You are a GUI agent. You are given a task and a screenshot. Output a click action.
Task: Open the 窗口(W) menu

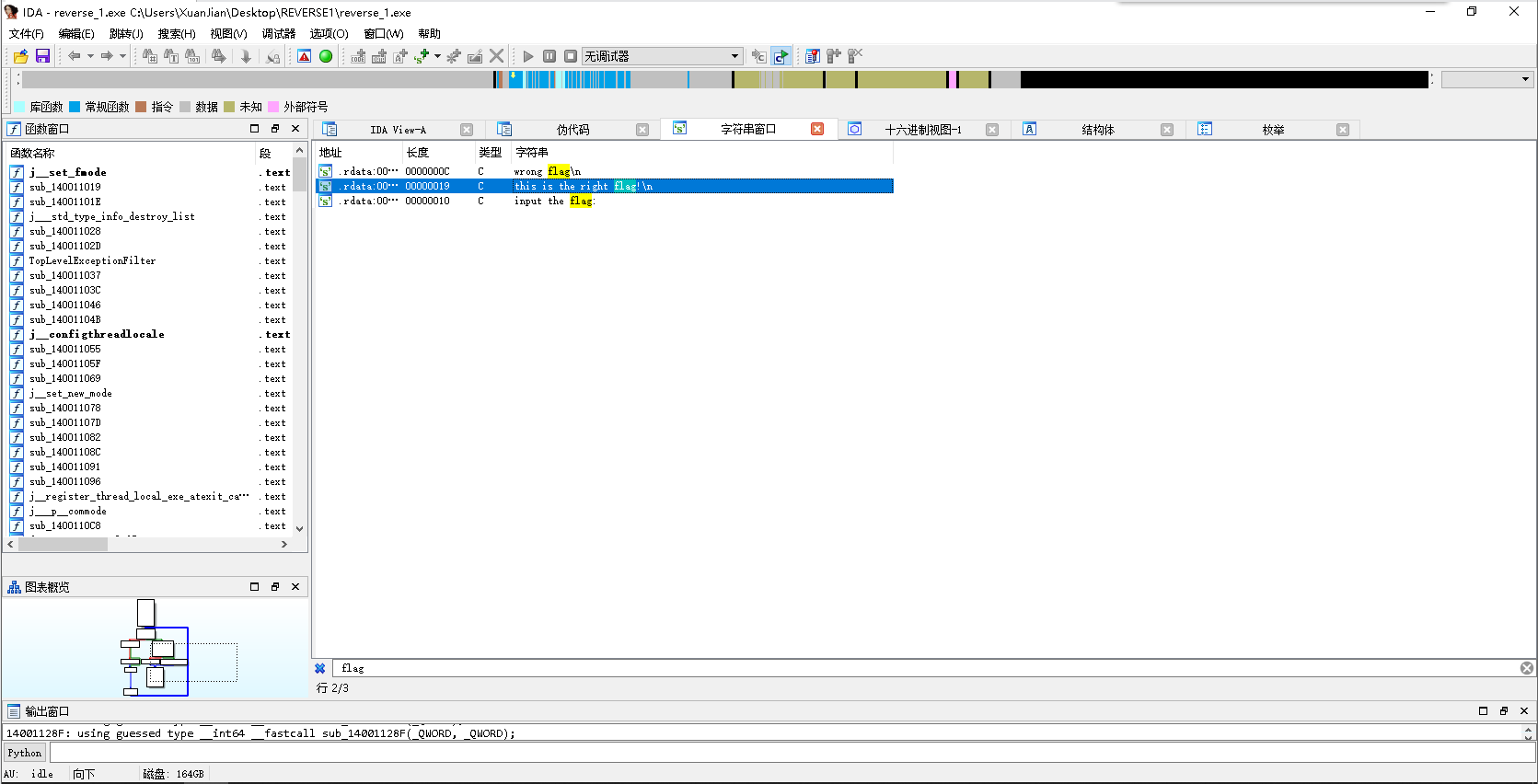click(384, 34)
